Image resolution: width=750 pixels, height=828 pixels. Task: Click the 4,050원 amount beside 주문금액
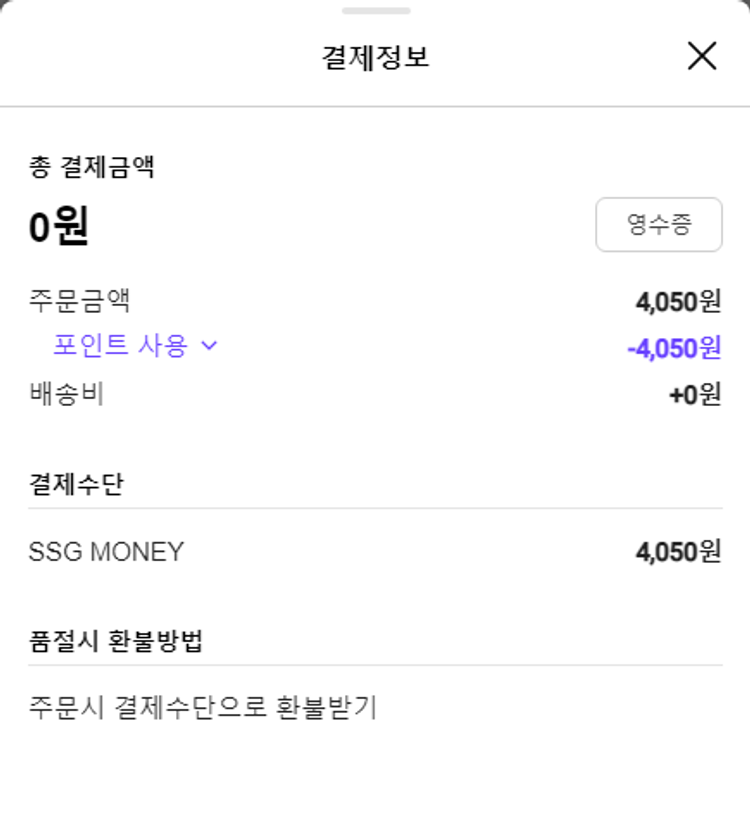click(677, 301)
